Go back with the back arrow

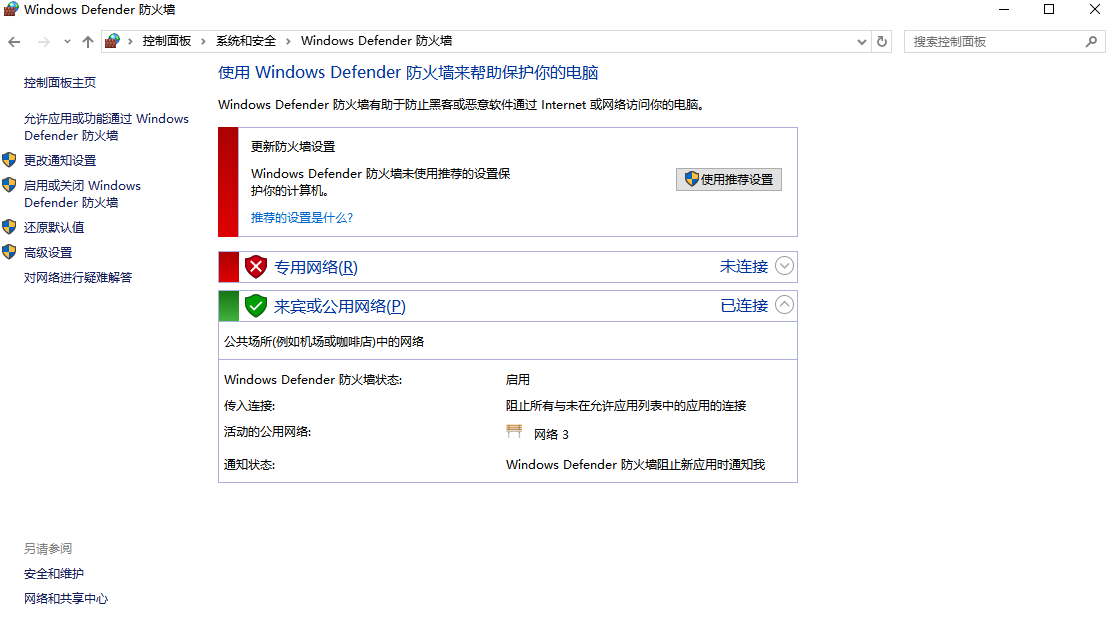pos(14,42)
